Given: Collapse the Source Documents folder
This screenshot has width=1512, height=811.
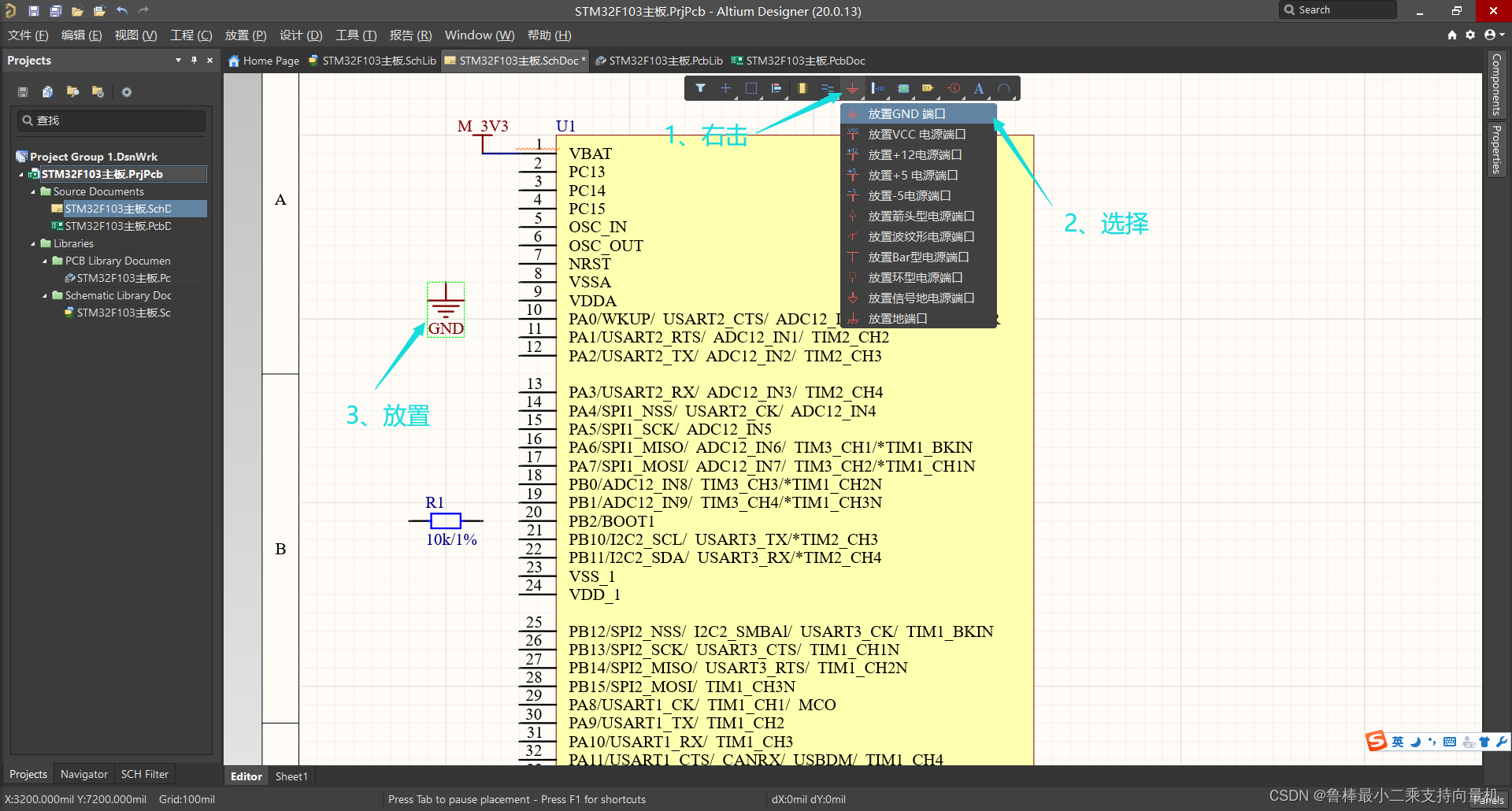Looking at the screenshot, I should [33, 192].
